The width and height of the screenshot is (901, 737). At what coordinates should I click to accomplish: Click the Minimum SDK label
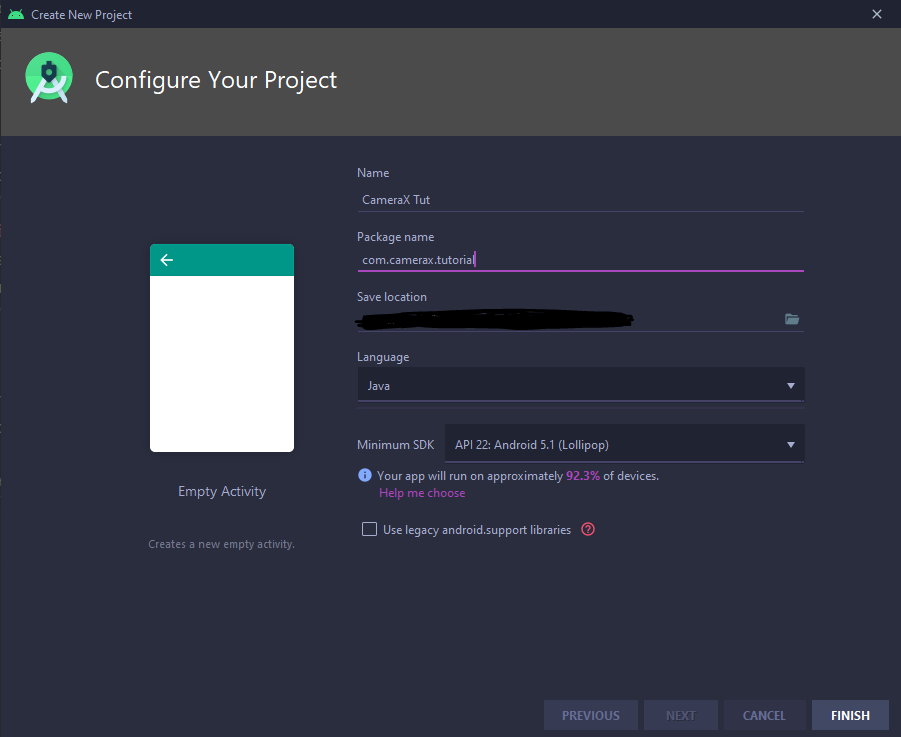(395, 445)
